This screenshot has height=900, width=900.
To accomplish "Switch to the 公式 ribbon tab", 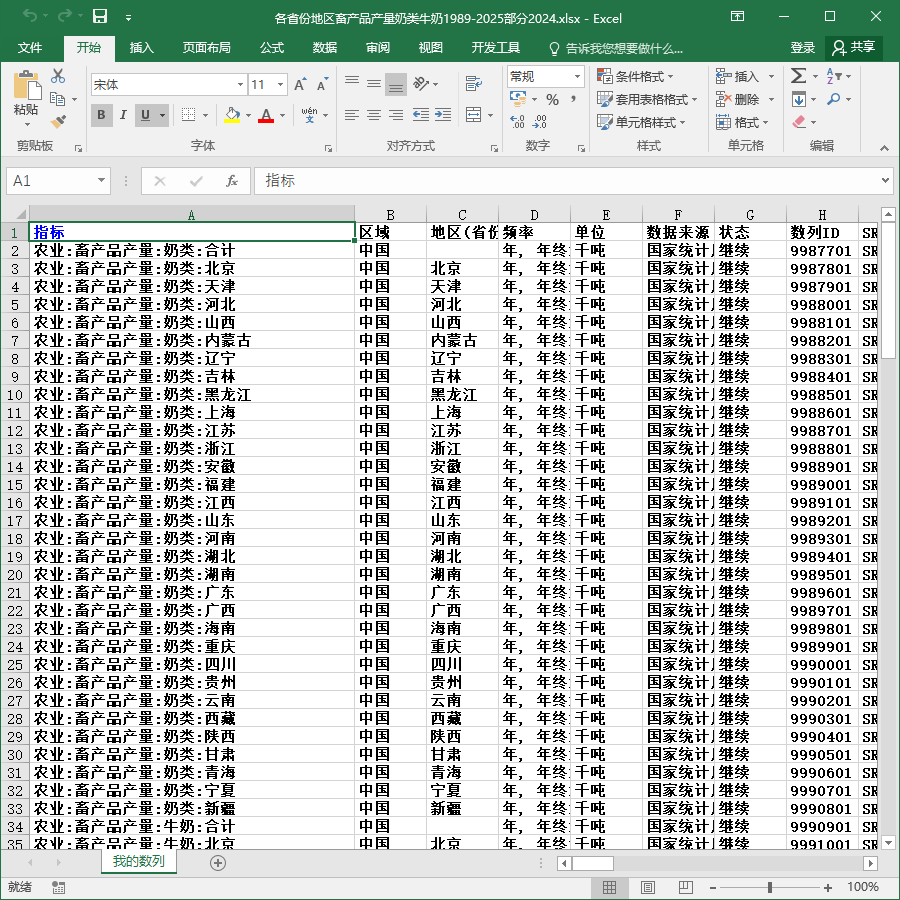I will (x=272, y=48).
